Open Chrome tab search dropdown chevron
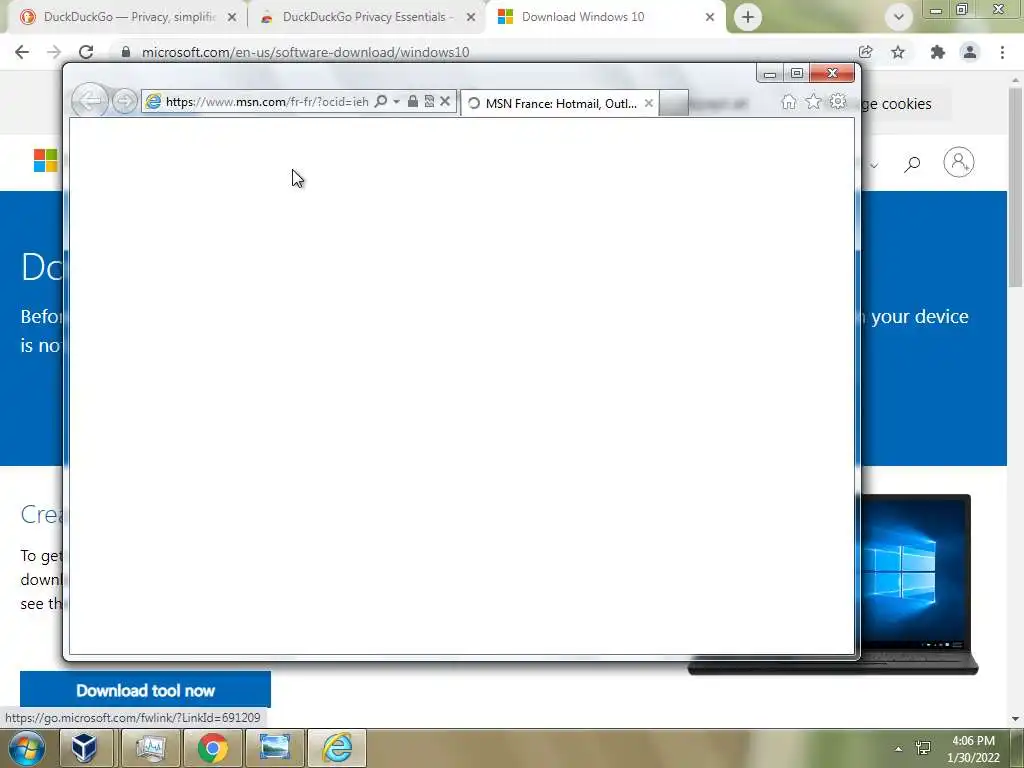Viewport: 1024px width, 768px height. [899, 17]
